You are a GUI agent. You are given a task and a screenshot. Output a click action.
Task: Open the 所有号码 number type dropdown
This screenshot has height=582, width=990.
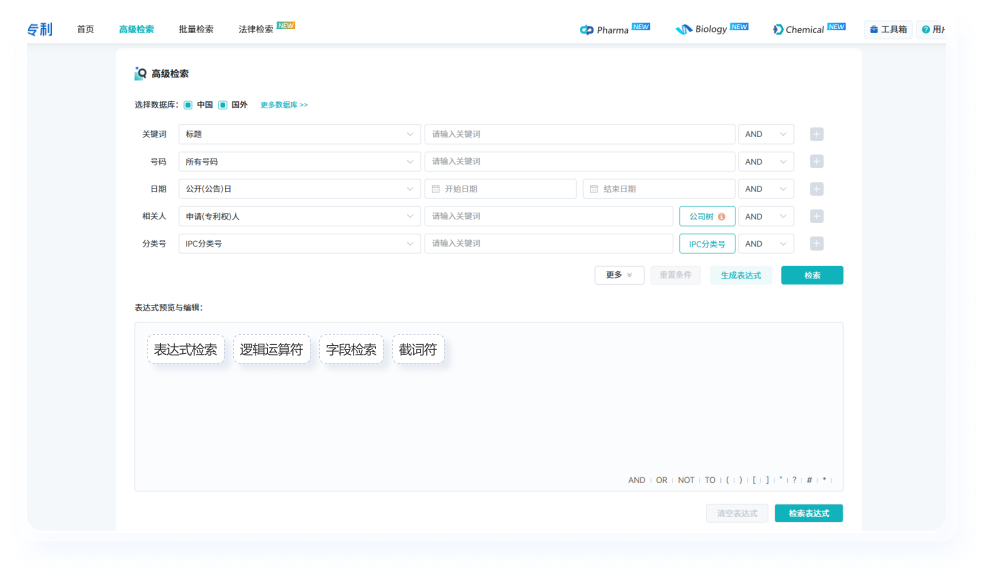(299, 162)
